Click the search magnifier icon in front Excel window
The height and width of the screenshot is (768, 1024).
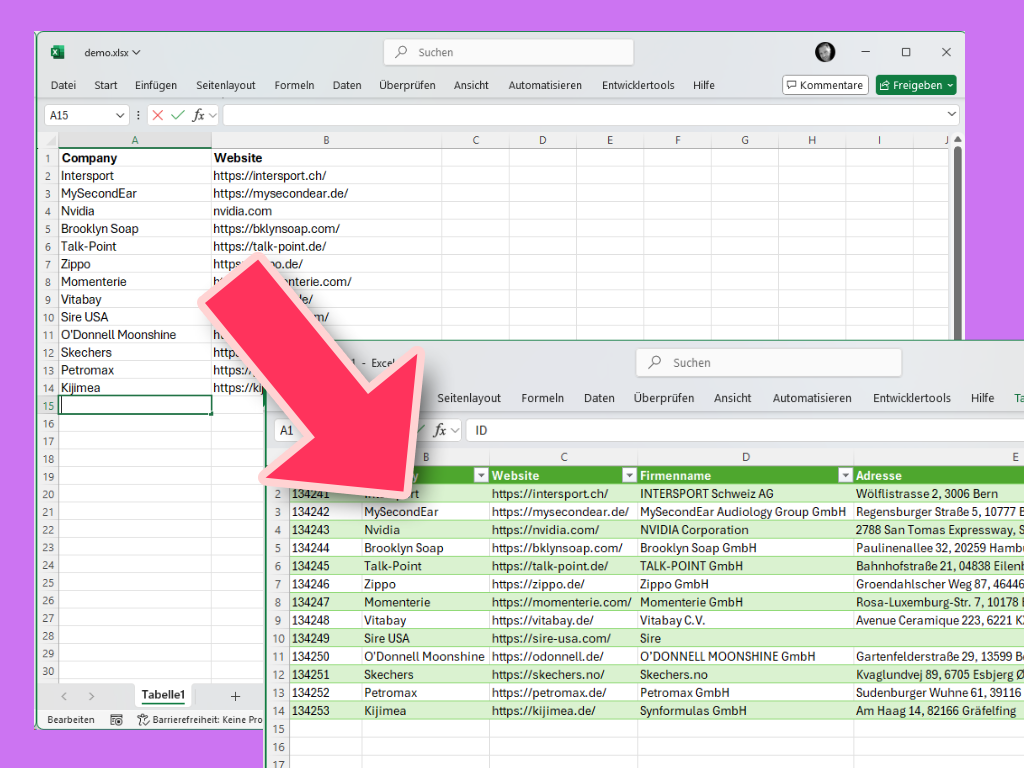[654, 362]
